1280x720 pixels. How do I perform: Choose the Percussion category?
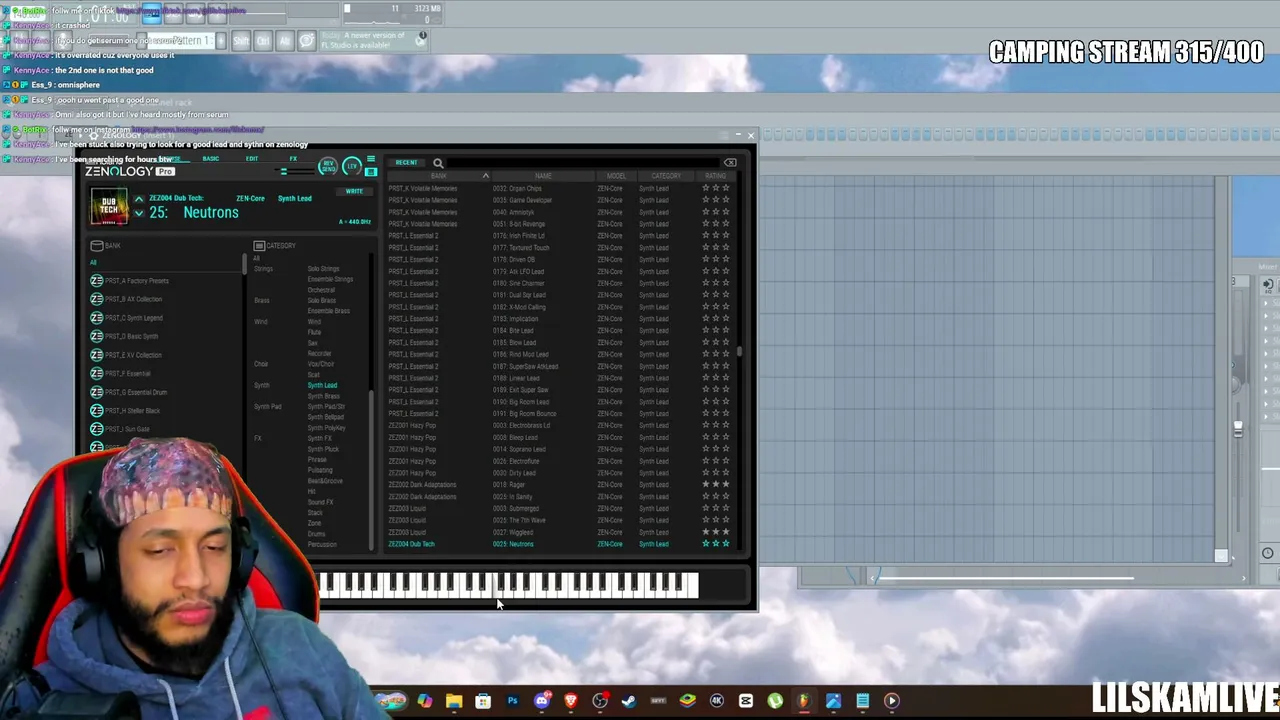tap(321, 544)
